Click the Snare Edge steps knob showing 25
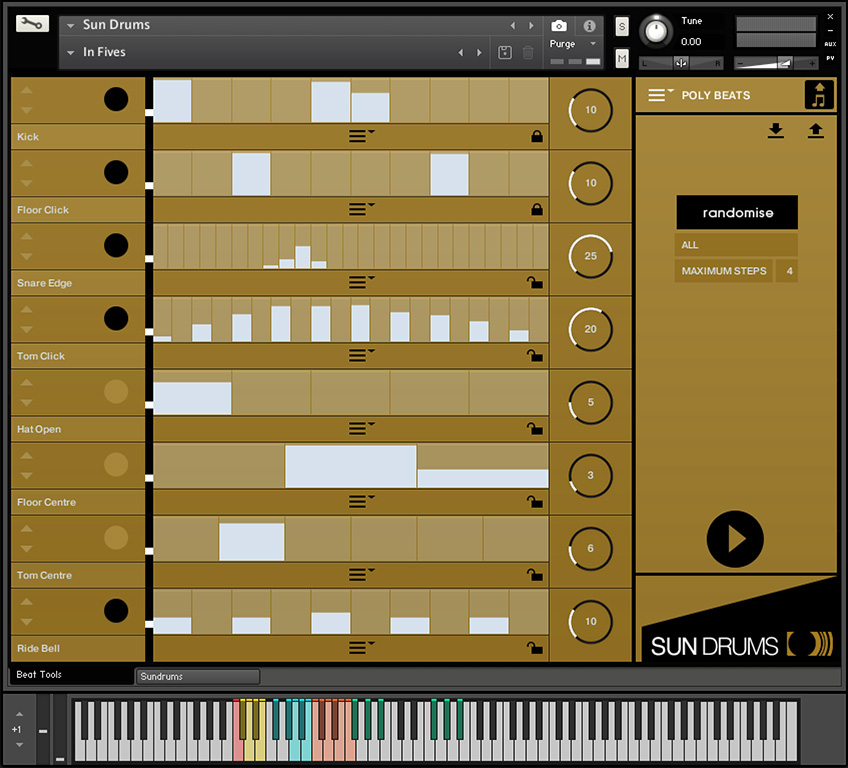 click(590, 256)
